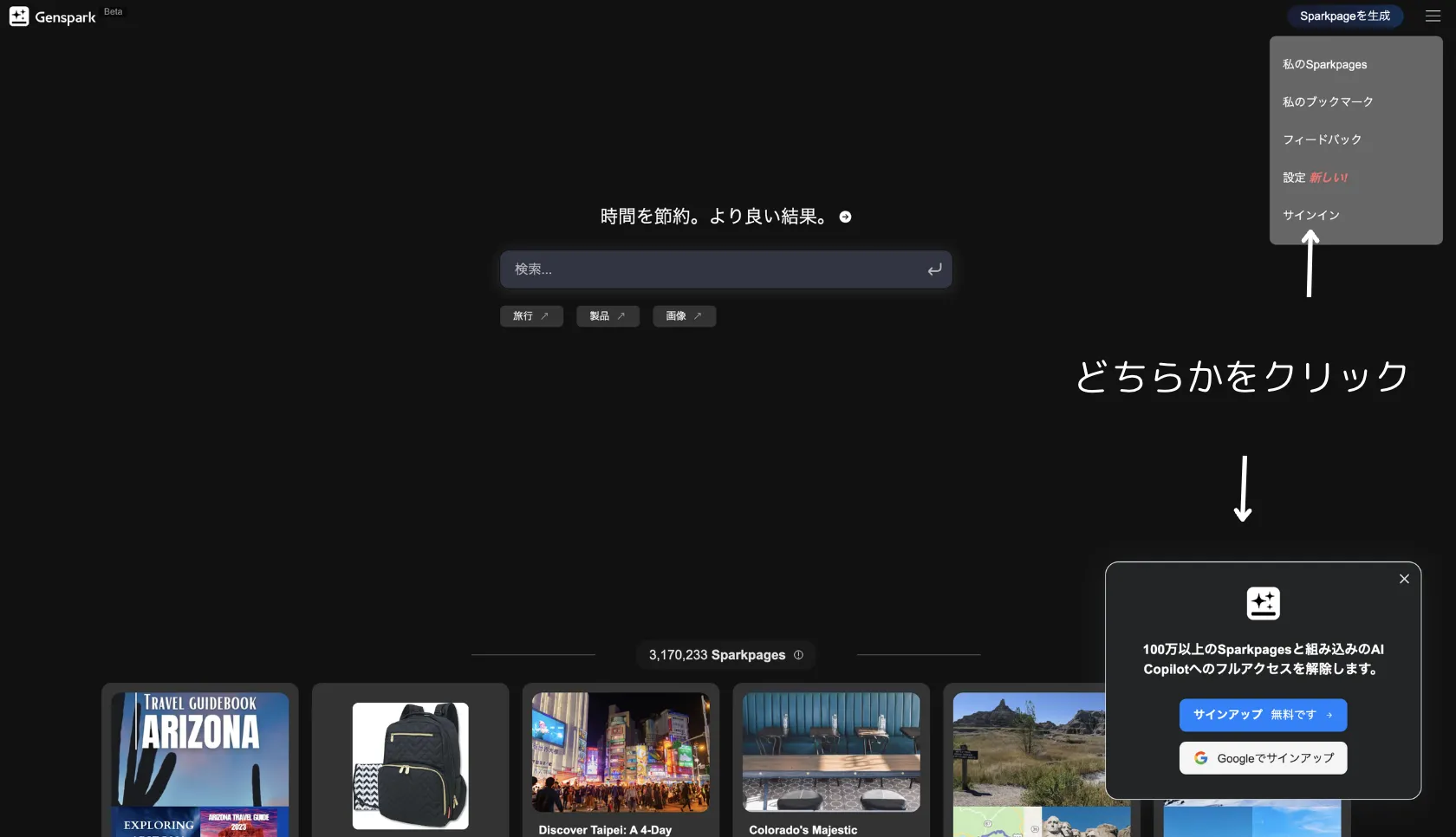The width and height of the screenshot is (1456, 837).
Task: Click Googleでサインアップ button
Action: [1263, 758]
